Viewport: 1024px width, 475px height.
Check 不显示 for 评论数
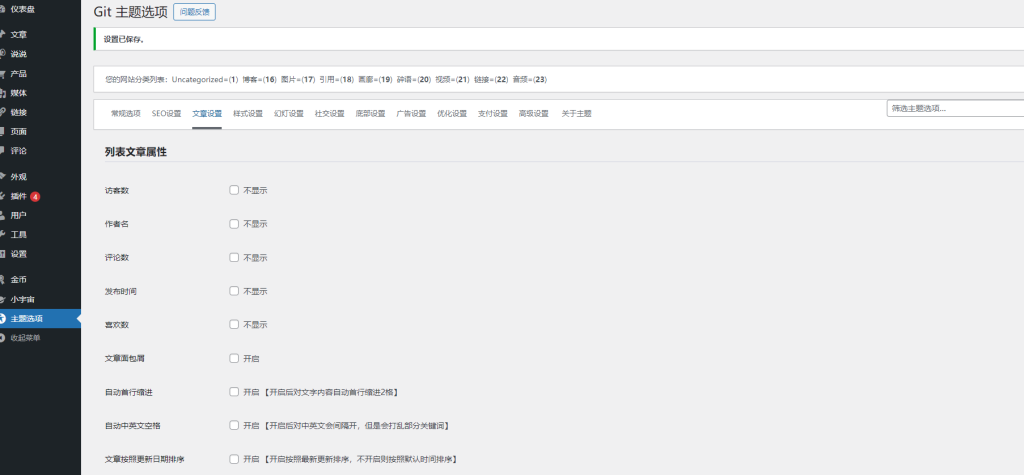(234, 257)
